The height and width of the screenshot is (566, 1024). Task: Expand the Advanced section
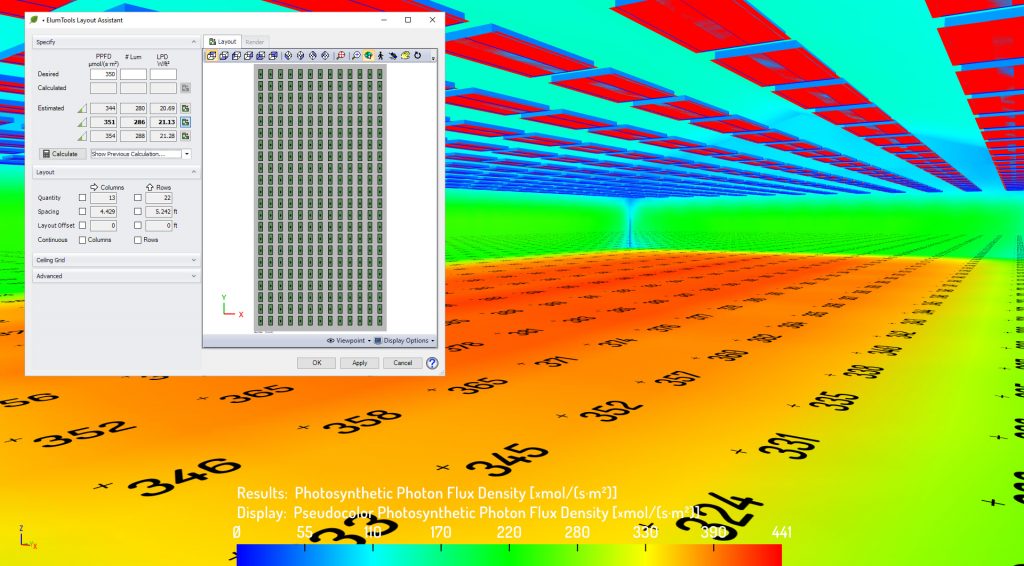coord(194,276)
